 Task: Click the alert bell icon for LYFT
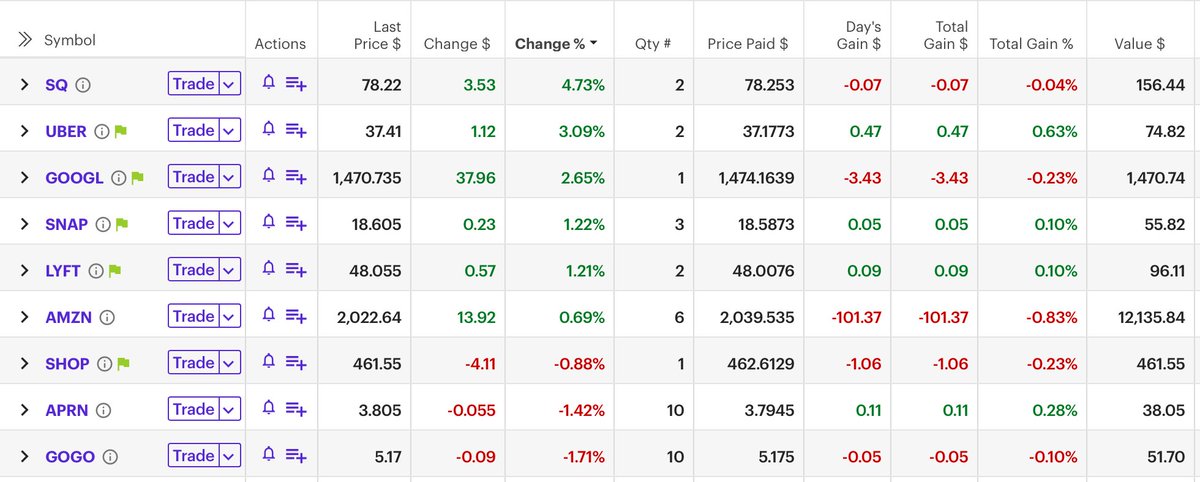tap(268, 269)
